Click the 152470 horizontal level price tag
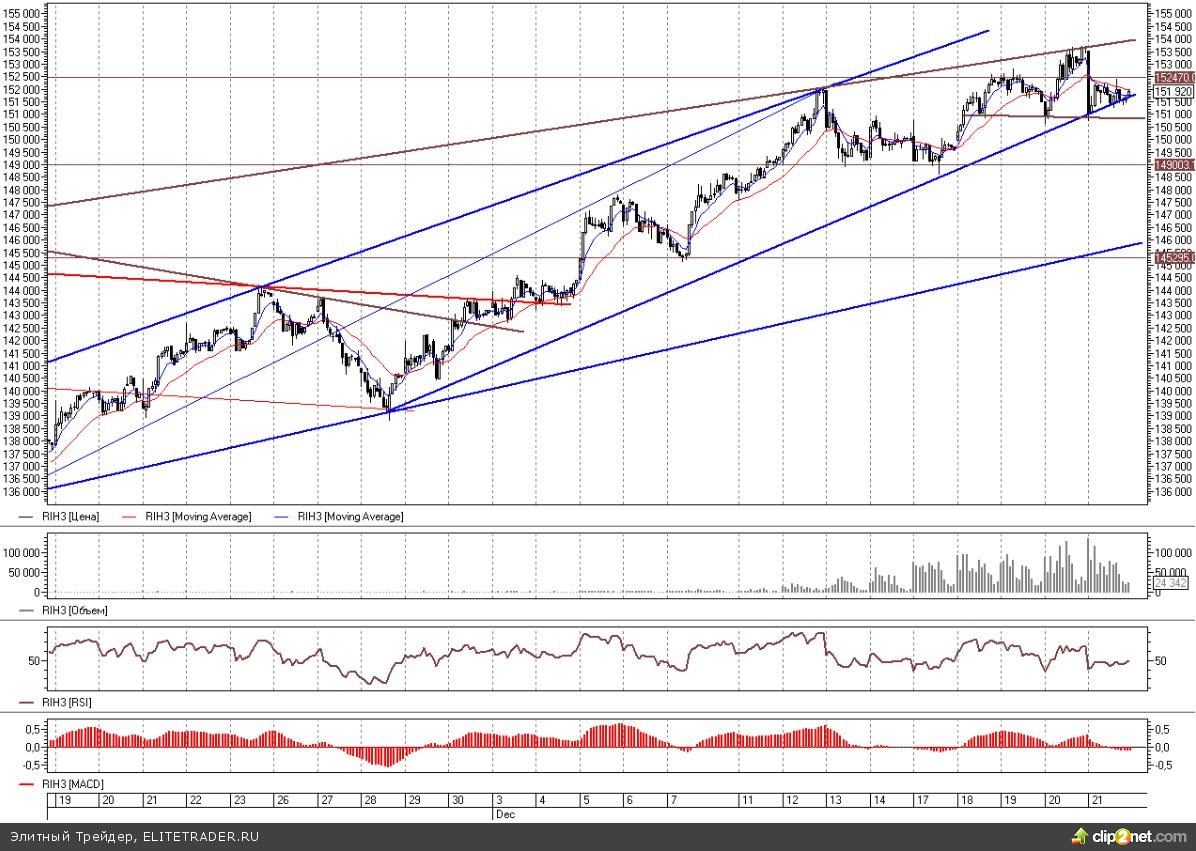Viewport: 1196px width, 851px height. tap(1173, 77)
